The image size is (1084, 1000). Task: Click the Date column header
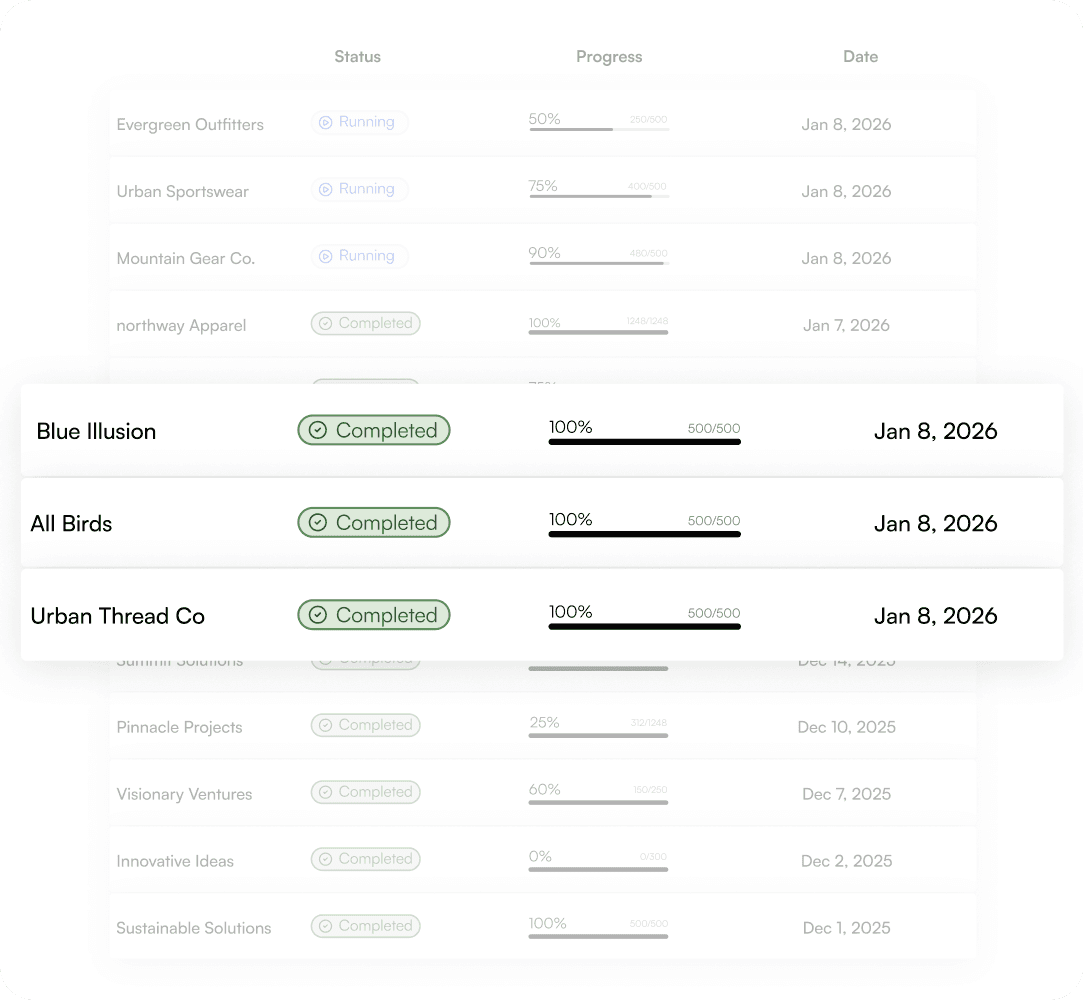861,57
